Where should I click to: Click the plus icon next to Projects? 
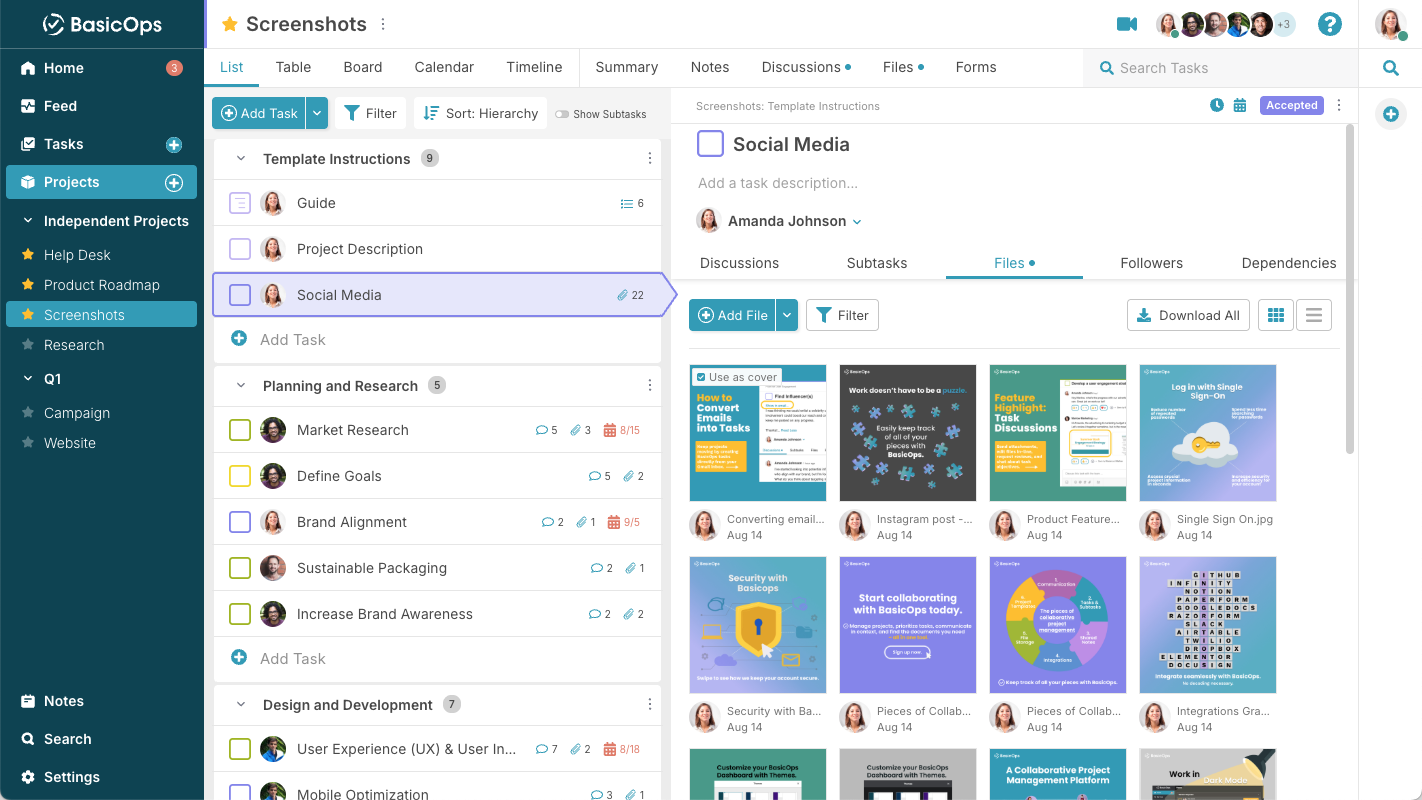click(173, 182)
